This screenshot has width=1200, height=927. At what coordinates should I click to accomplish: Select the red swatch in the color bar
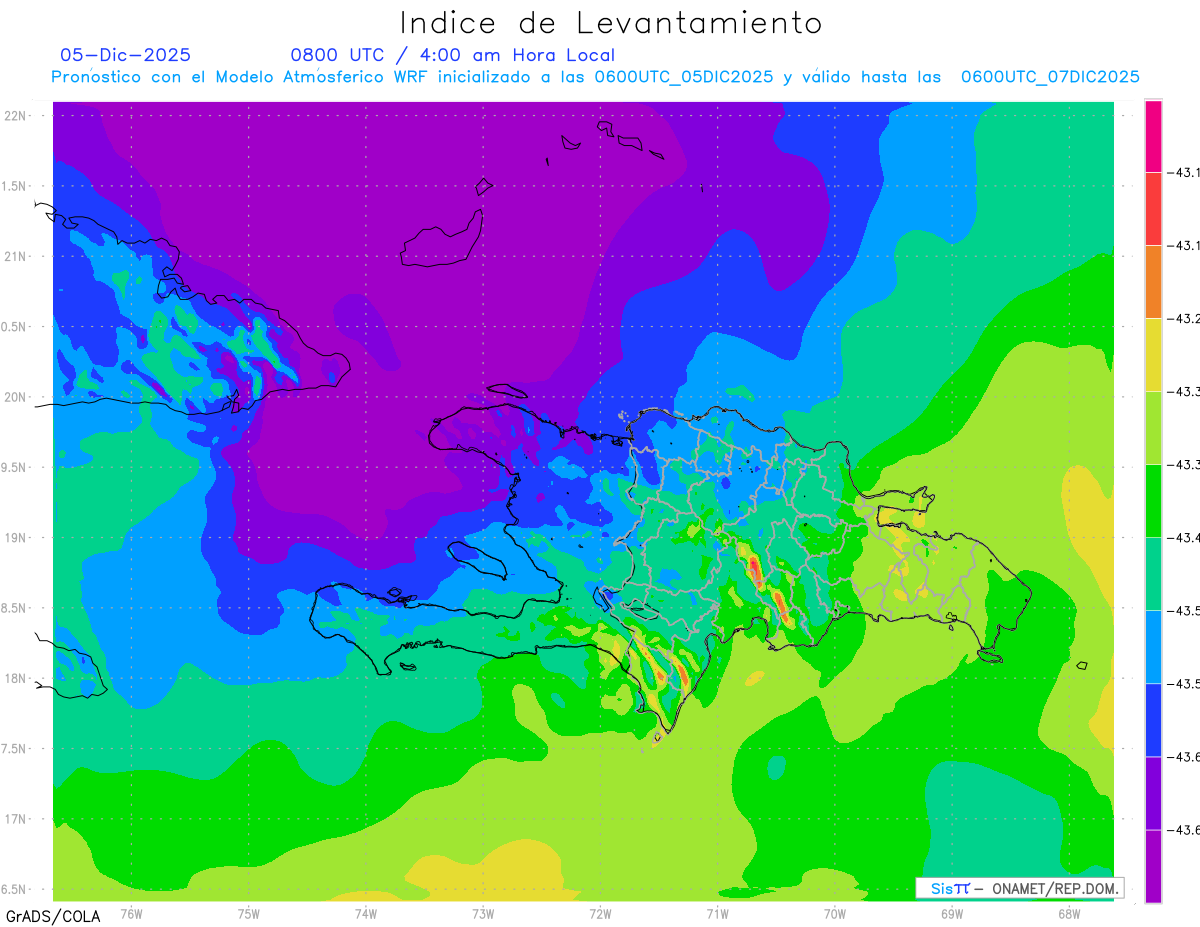click(x=1153, y=209)
